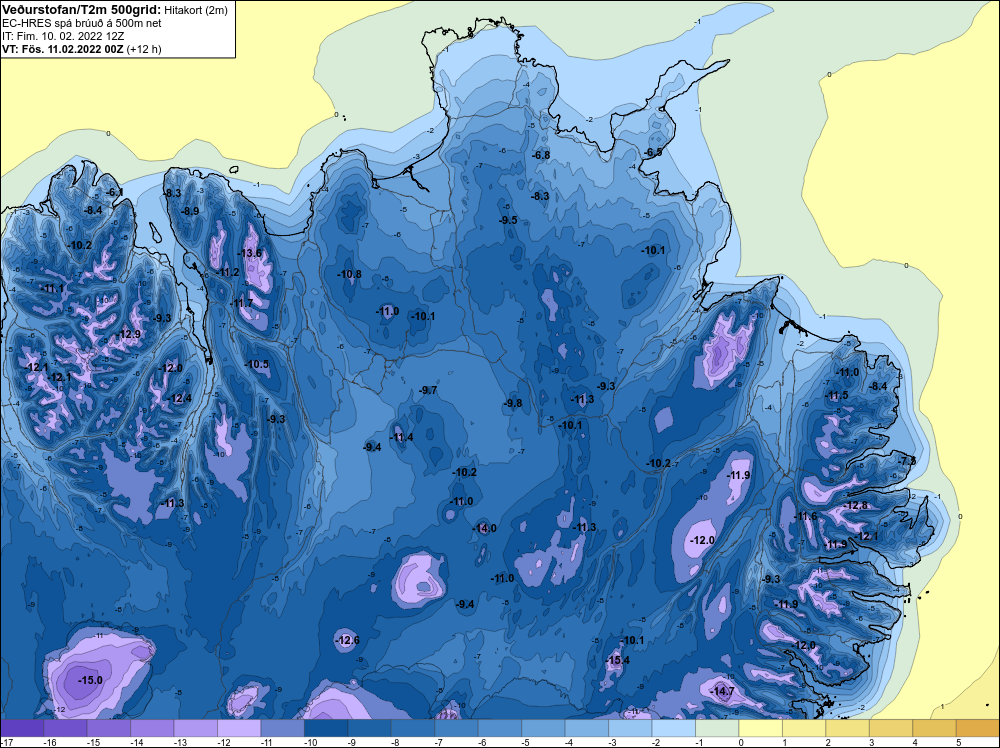Click the -14.0 temperature value
The width and height of the screenshot is (1000, 748).
[x=484, y=528]
